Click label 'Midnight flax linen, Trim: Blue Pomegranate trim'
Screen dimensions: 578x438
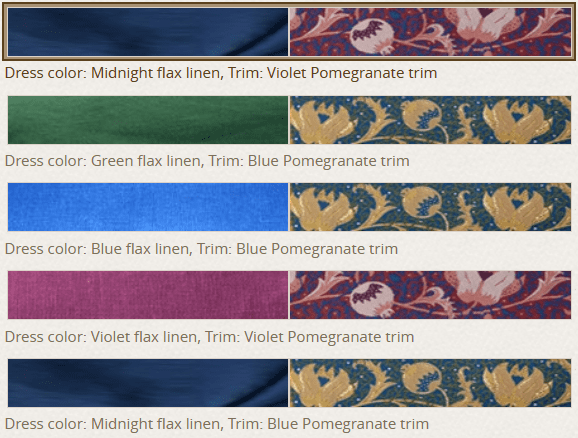(x=260, y=424)
